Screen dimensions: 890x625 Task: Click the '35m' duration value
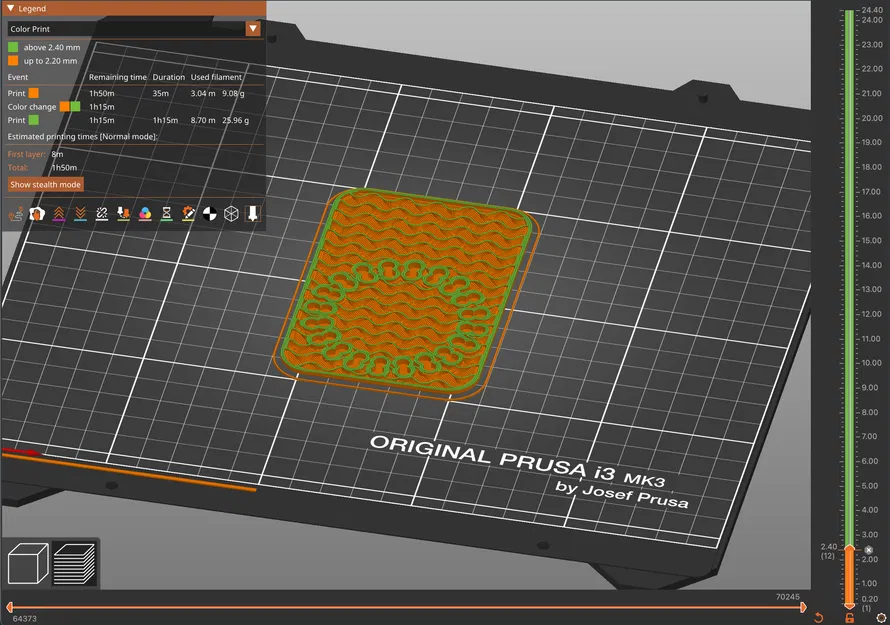coord(161,93)
